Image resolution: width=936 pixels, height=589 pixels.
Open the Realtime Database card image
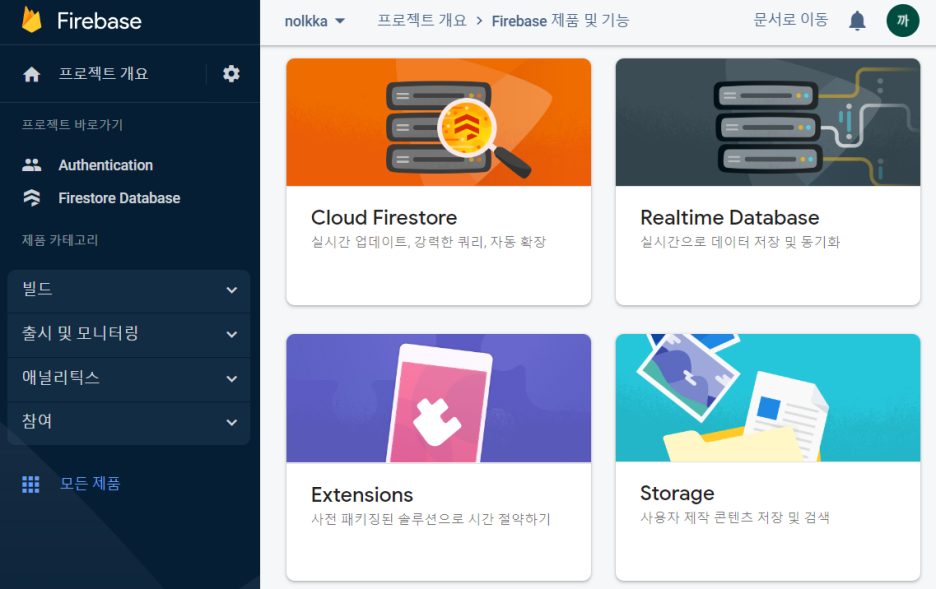click(x=768, y=122)
